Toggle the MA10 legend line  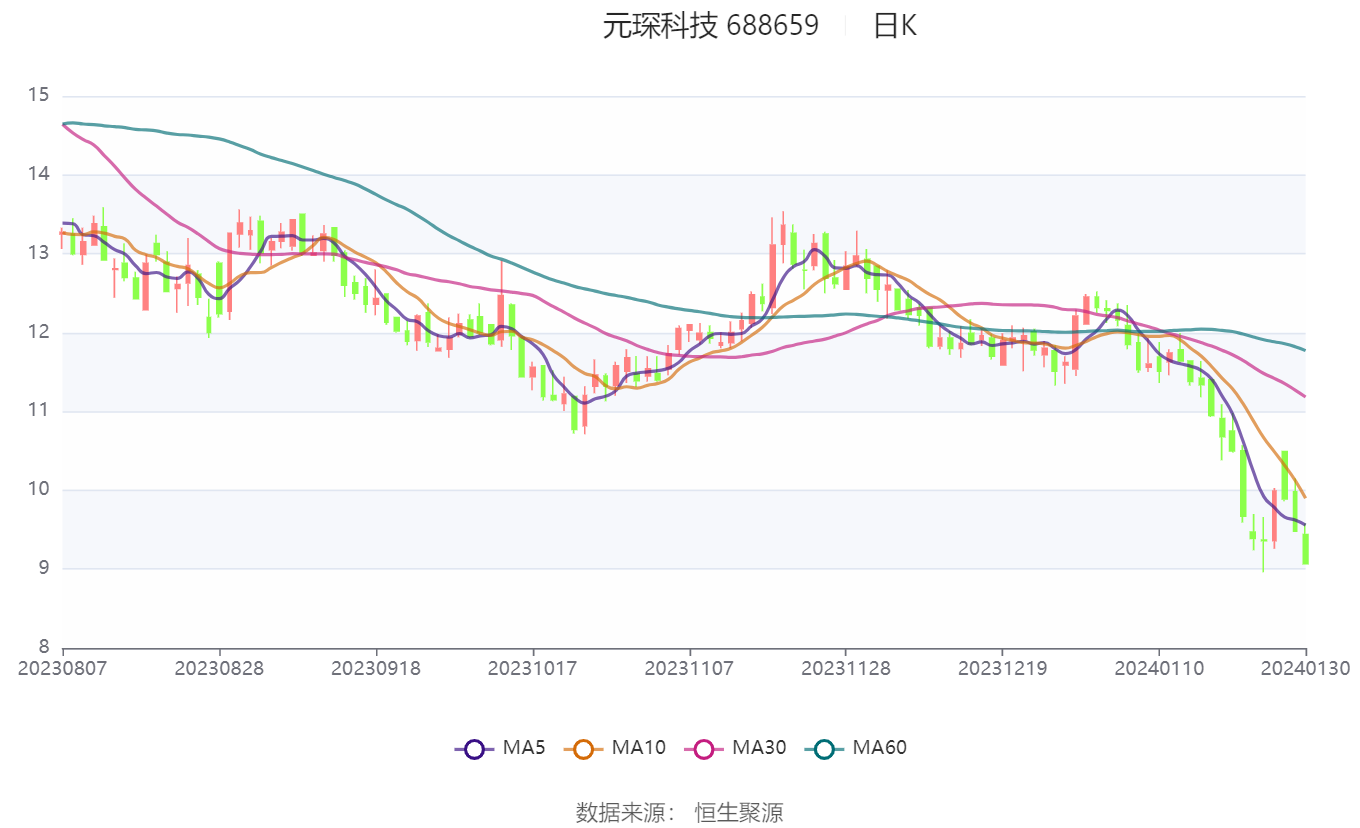coord(614,747)
